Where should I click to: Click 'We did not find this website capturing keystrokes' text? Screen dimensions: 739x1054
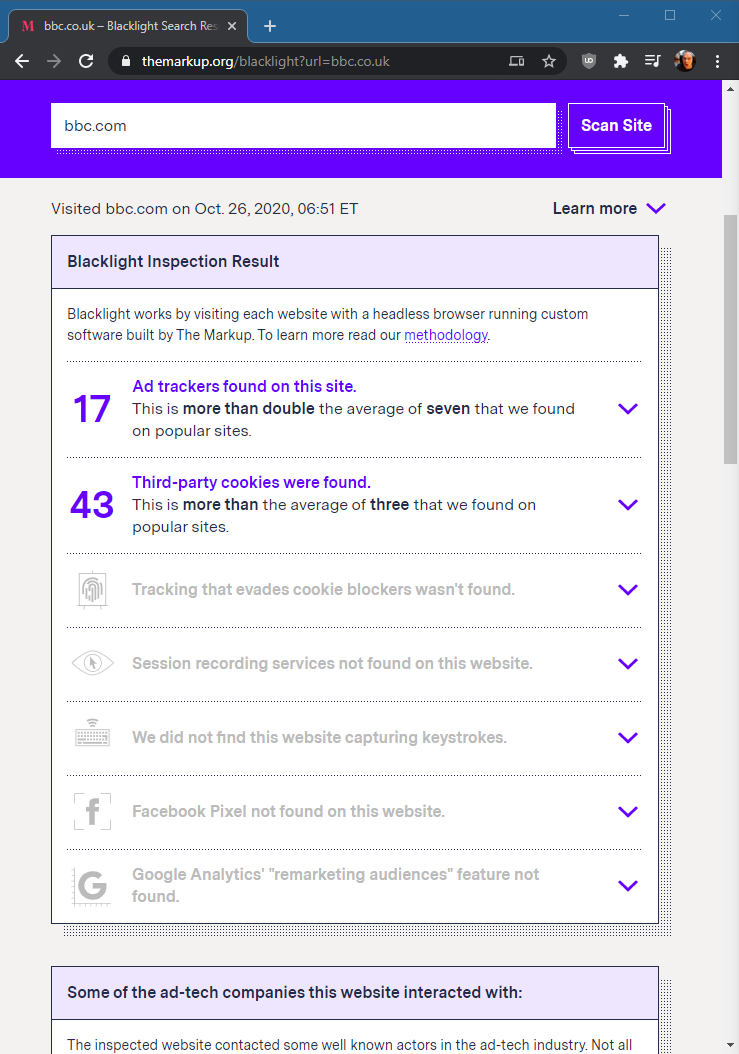[x=319, y=737]
